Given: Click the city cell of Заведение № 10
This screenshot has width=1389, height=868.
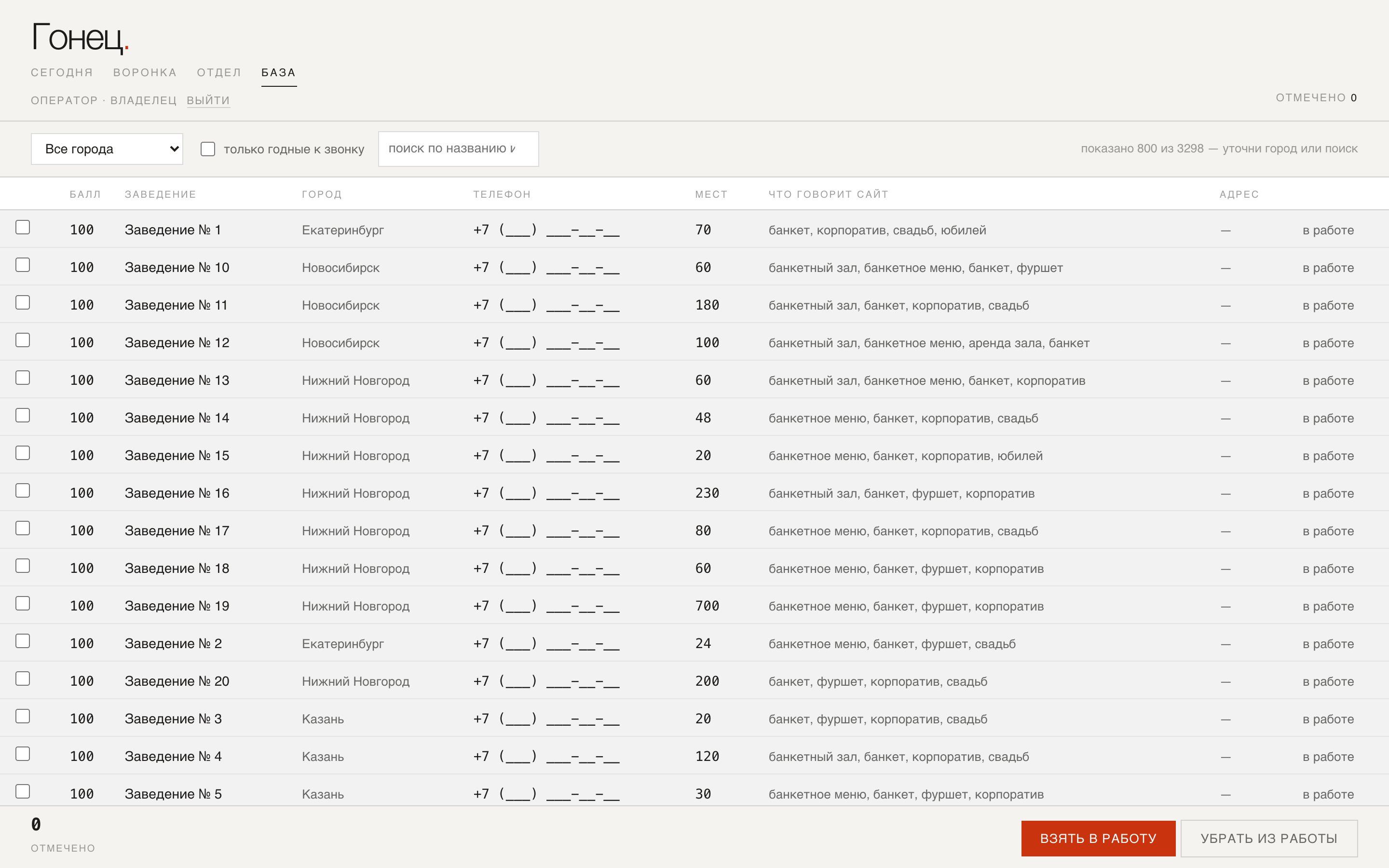Looking at the screenshot, I should [340, 268].
